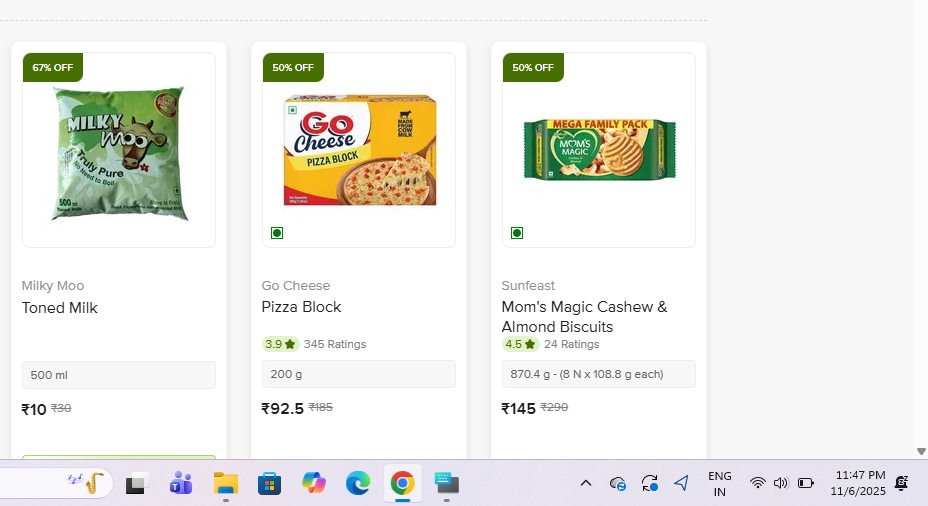Launch Microsoft Store from the taskbar
The height and width of the screenshot is (506, 928).
(x=269, y=484)
